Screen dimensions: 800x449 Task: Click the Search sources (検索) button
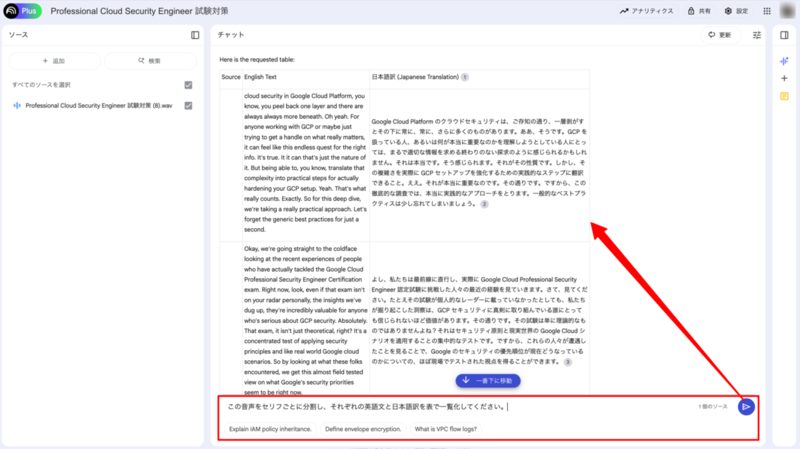tap(150, 61)
